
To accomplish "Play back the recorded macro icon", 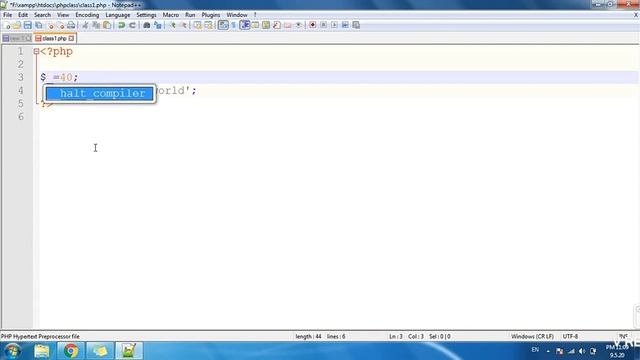I will (x=334, y=25).
